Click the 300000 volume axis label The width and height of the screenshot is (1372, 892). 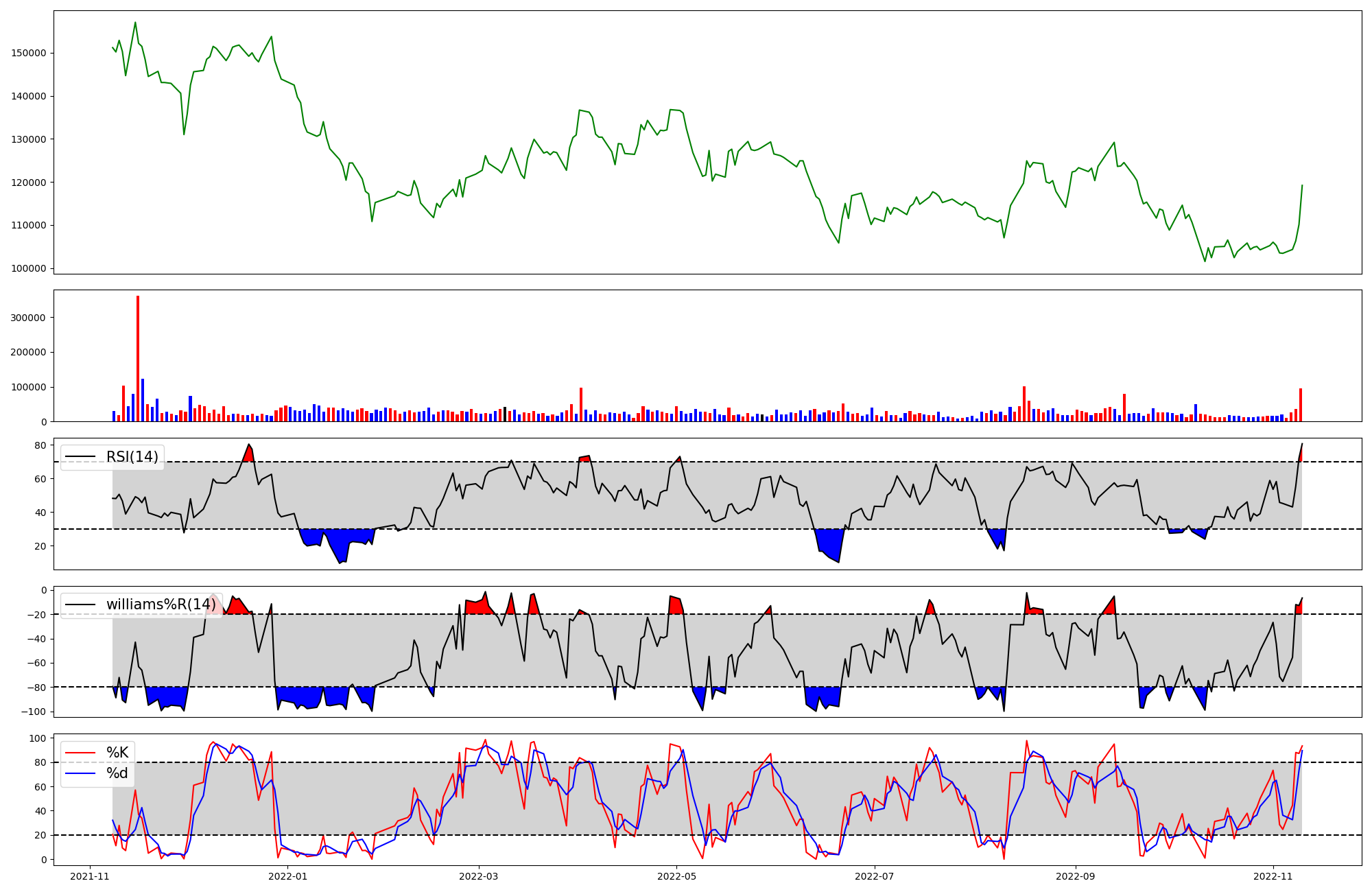click(28, 318)
